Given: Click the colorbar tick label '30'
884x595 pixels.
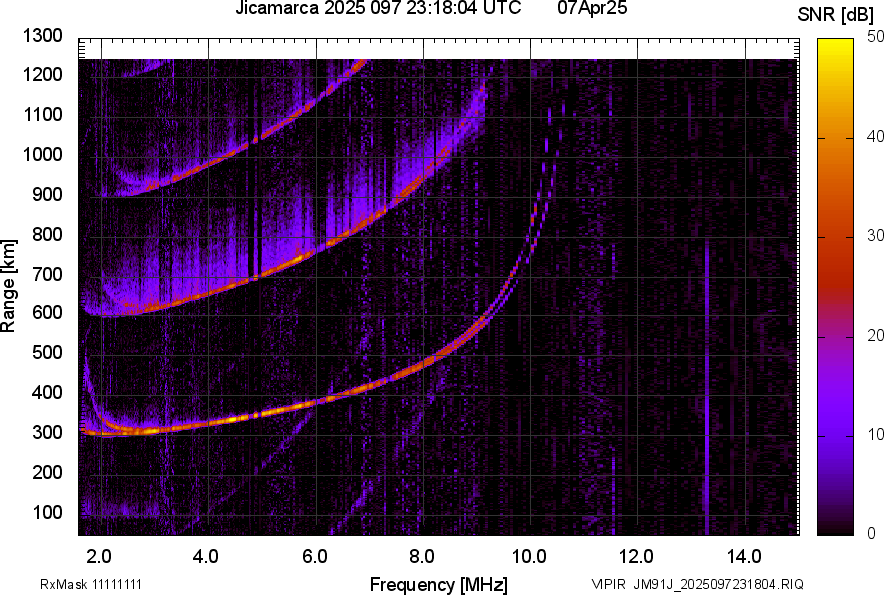Looking at the screenshot, I should point(875,235).
